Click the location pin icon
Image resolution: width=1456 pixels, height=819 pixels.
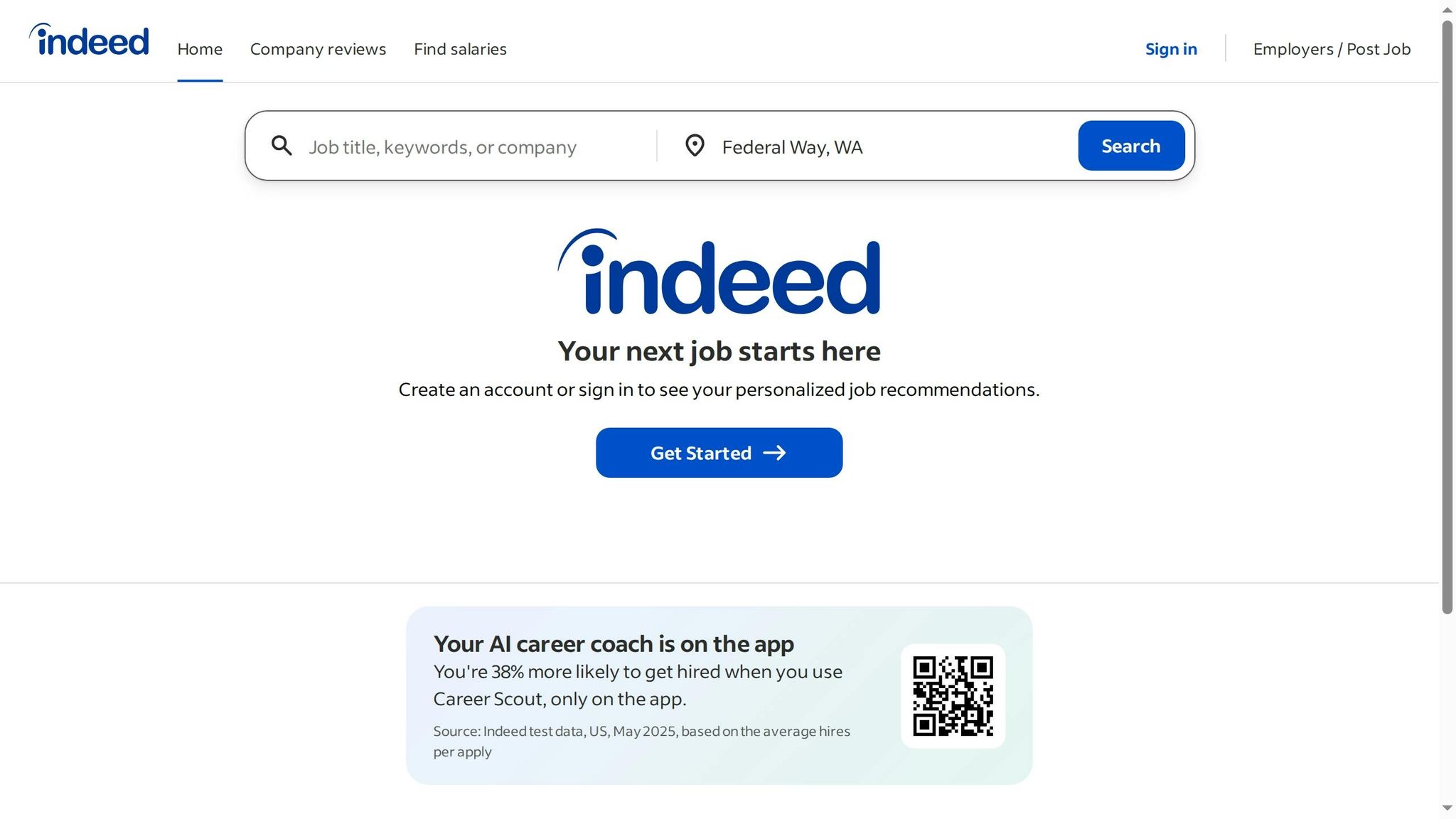(x=694, y=146)
